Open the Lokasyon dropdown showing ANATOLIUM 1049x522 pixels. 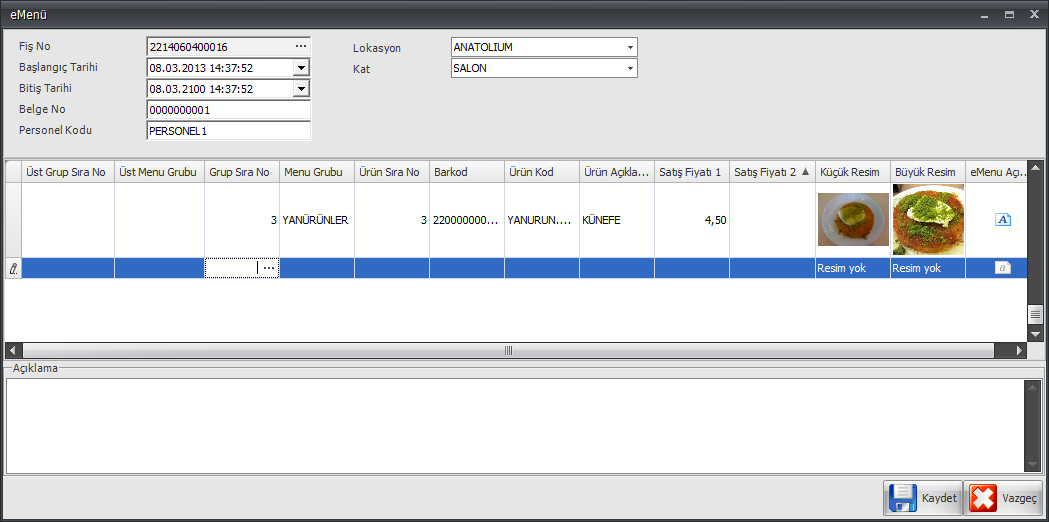click(630, 47)
